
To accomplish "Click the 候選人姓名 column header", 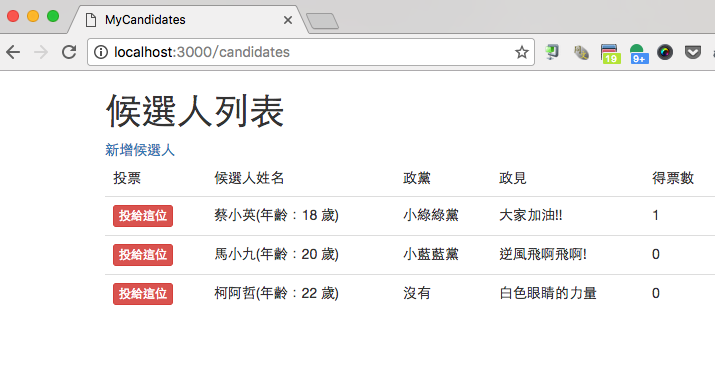I will pos(249,178).
